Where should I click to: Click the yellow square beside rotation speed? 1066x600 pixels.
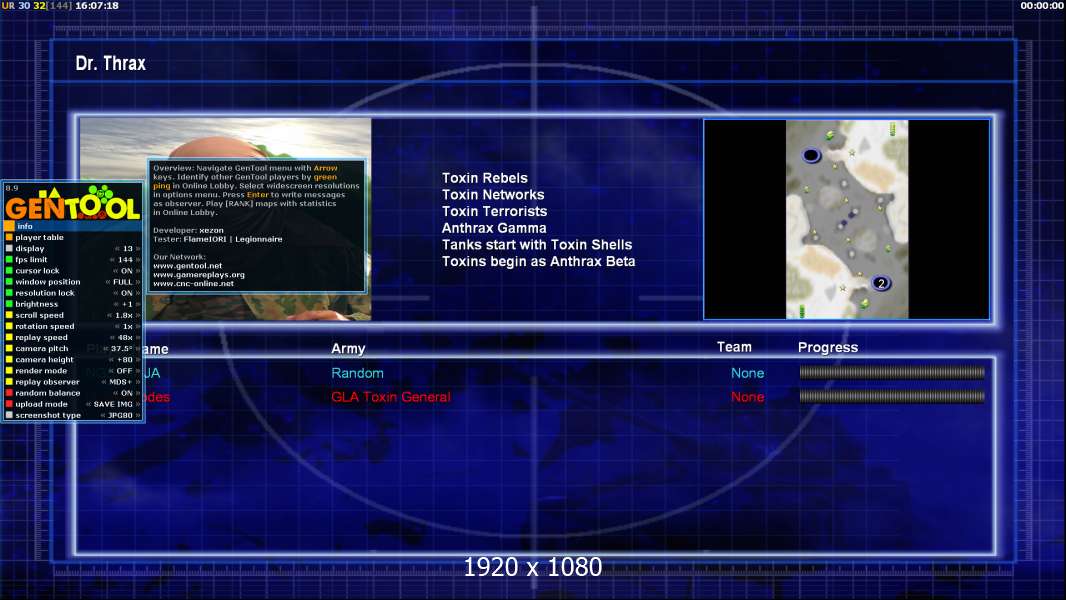(9, 326)
